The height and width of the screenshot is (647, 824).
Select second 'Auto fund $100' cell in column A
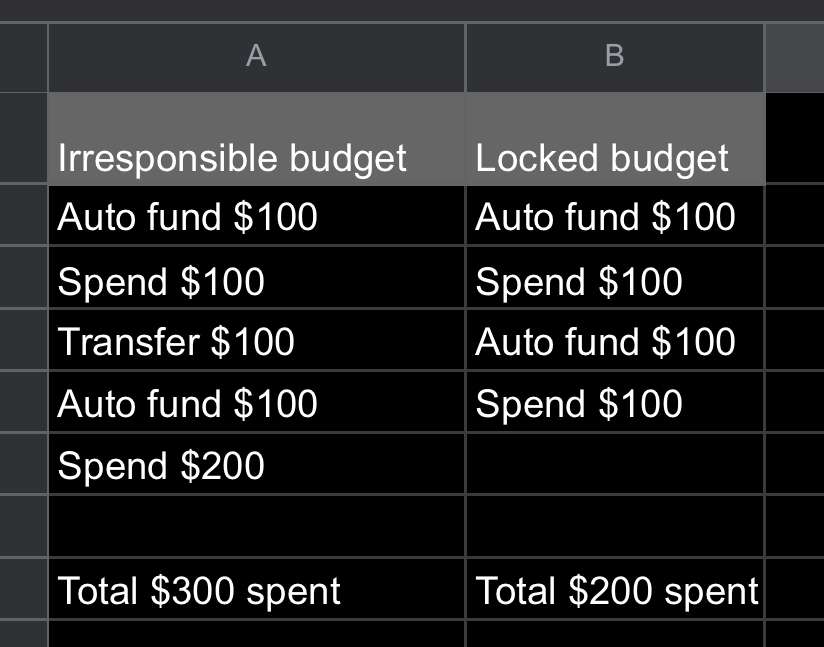tap(256, 402)
